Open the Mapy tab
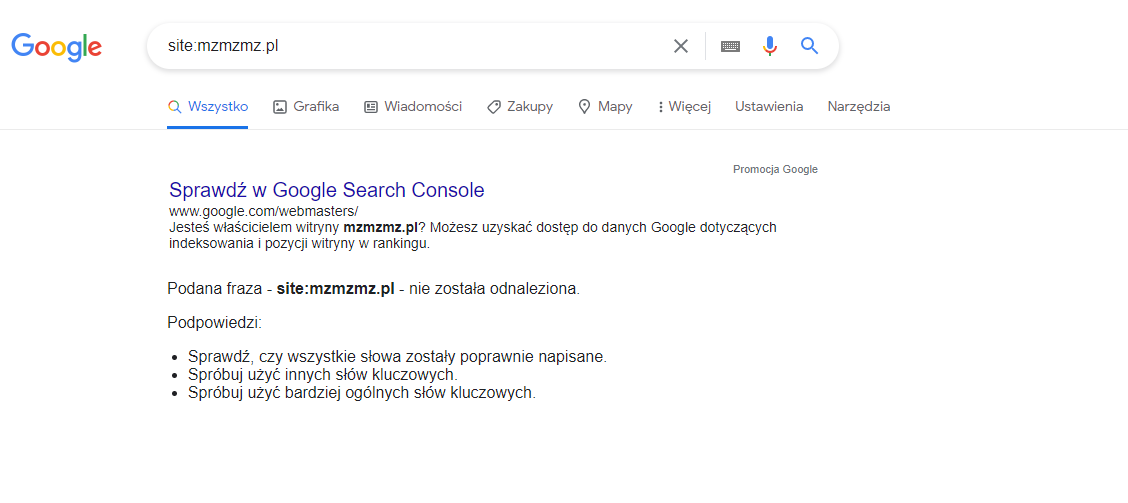The width and height of the screenshot is (1128, 503). coord(606,107)
